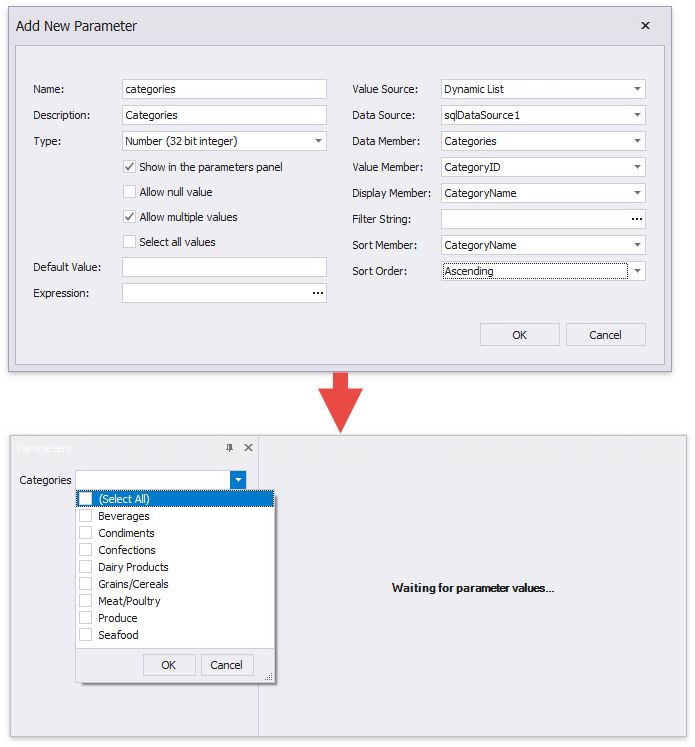This screenshot has width=695, height=747.
Task: Open the Sort Order dropdown
Action: [637, 271]
